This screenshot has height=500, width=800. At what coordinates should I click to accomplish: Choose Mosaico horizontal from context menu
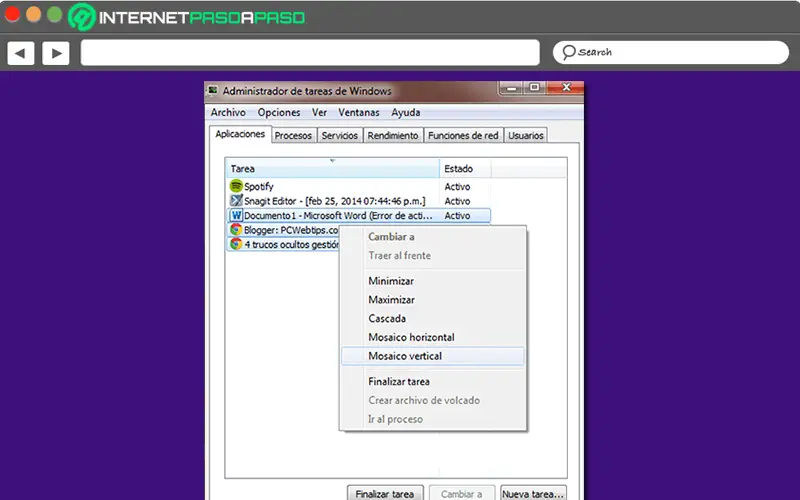click(433, 337)
